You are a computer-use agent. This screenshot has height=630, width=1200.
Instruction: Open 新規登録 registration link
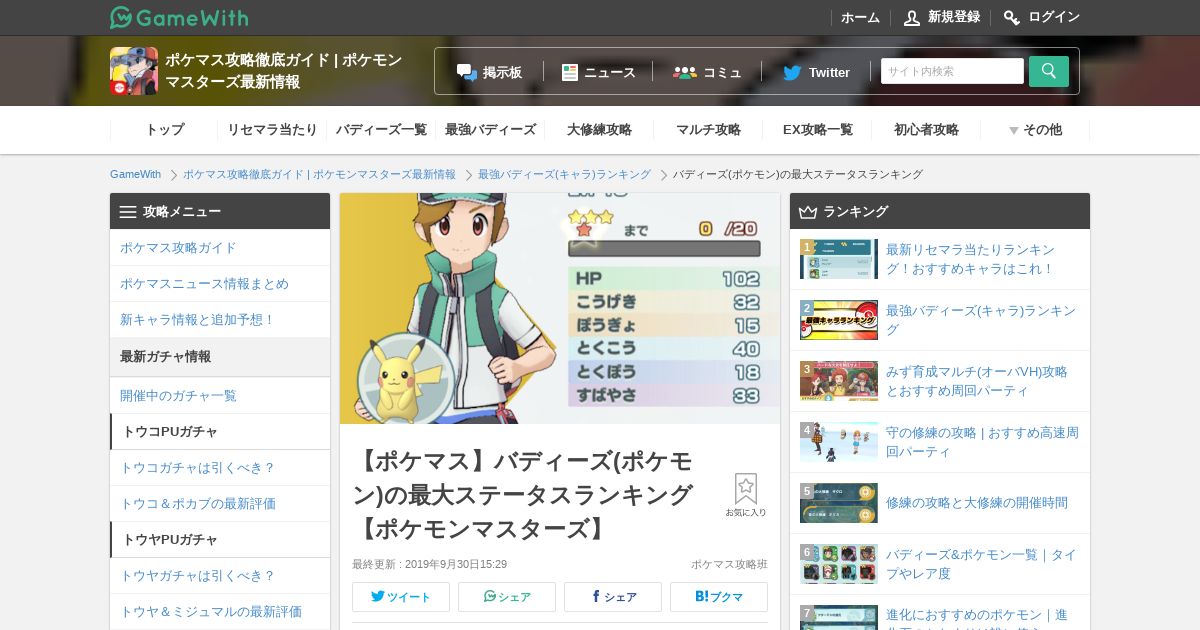pyautogui.click(x=954, y=17)
